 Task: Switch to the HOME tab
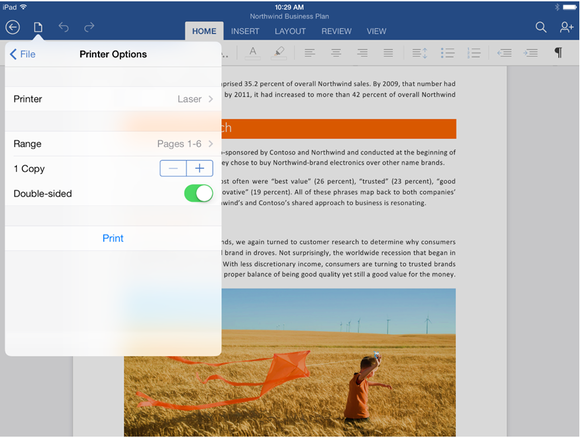204,31
